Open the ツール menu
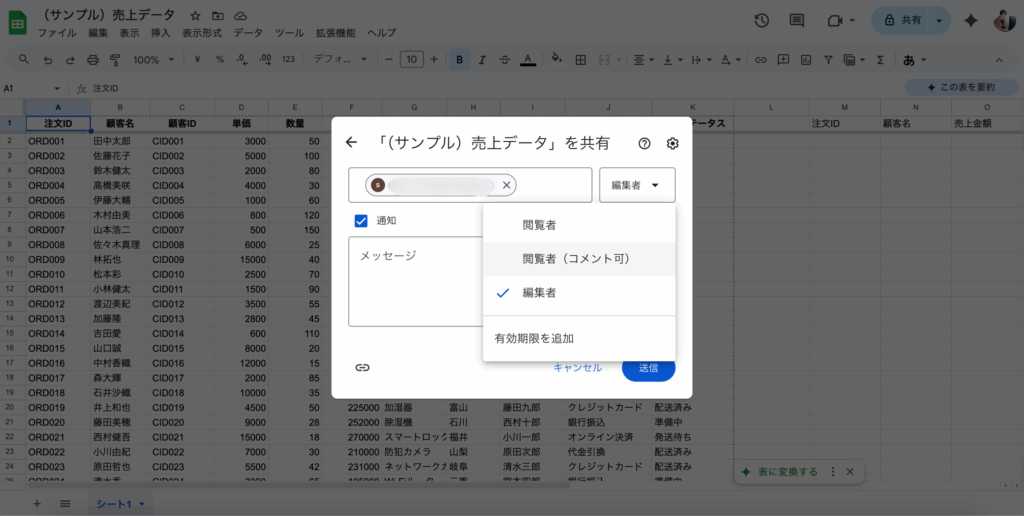This screenshot has height=516, width=1024. (x=289, y=33)
